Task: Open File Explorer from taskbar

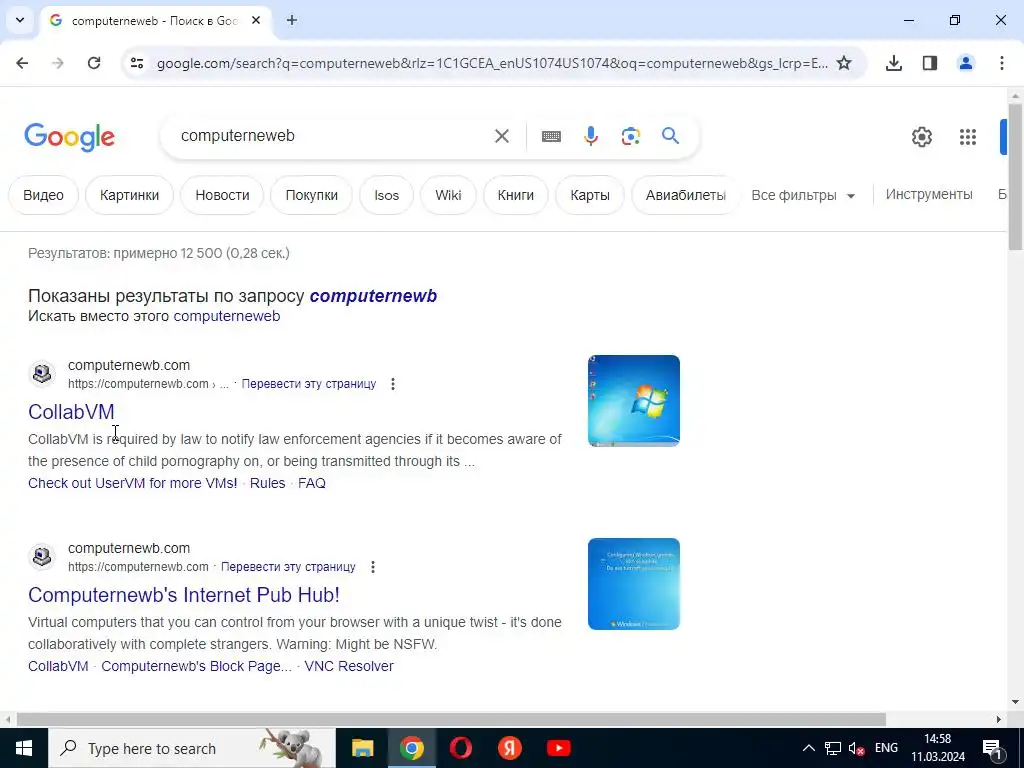Action: coord(362,748)
